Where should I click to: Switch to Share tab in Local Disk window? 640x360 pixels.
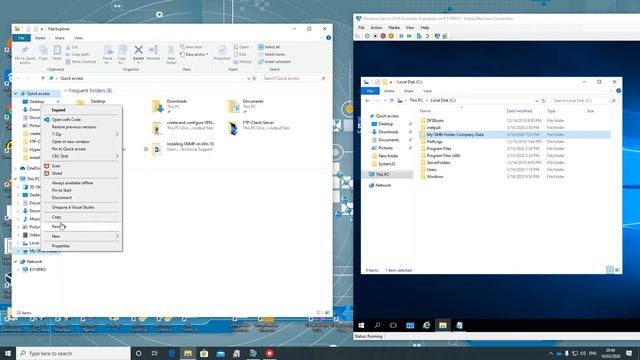tap(409, 91)
